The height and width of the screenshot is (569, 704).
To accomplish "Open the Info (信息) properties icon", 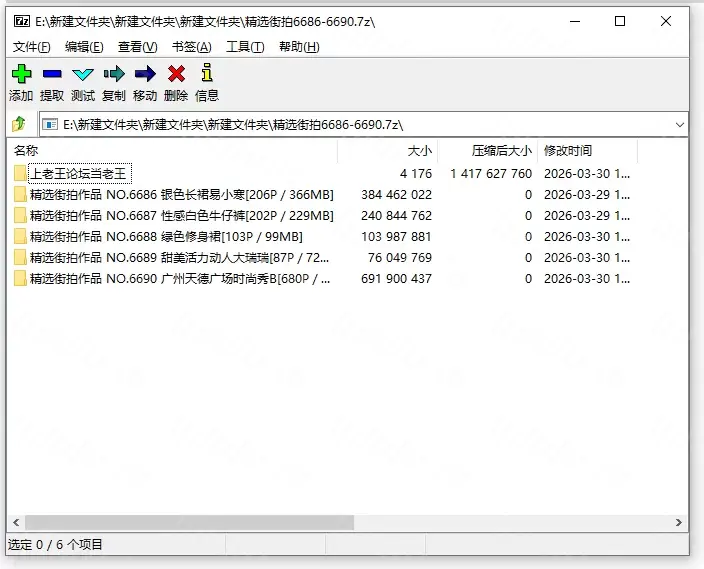I will [x=207, y=74].
